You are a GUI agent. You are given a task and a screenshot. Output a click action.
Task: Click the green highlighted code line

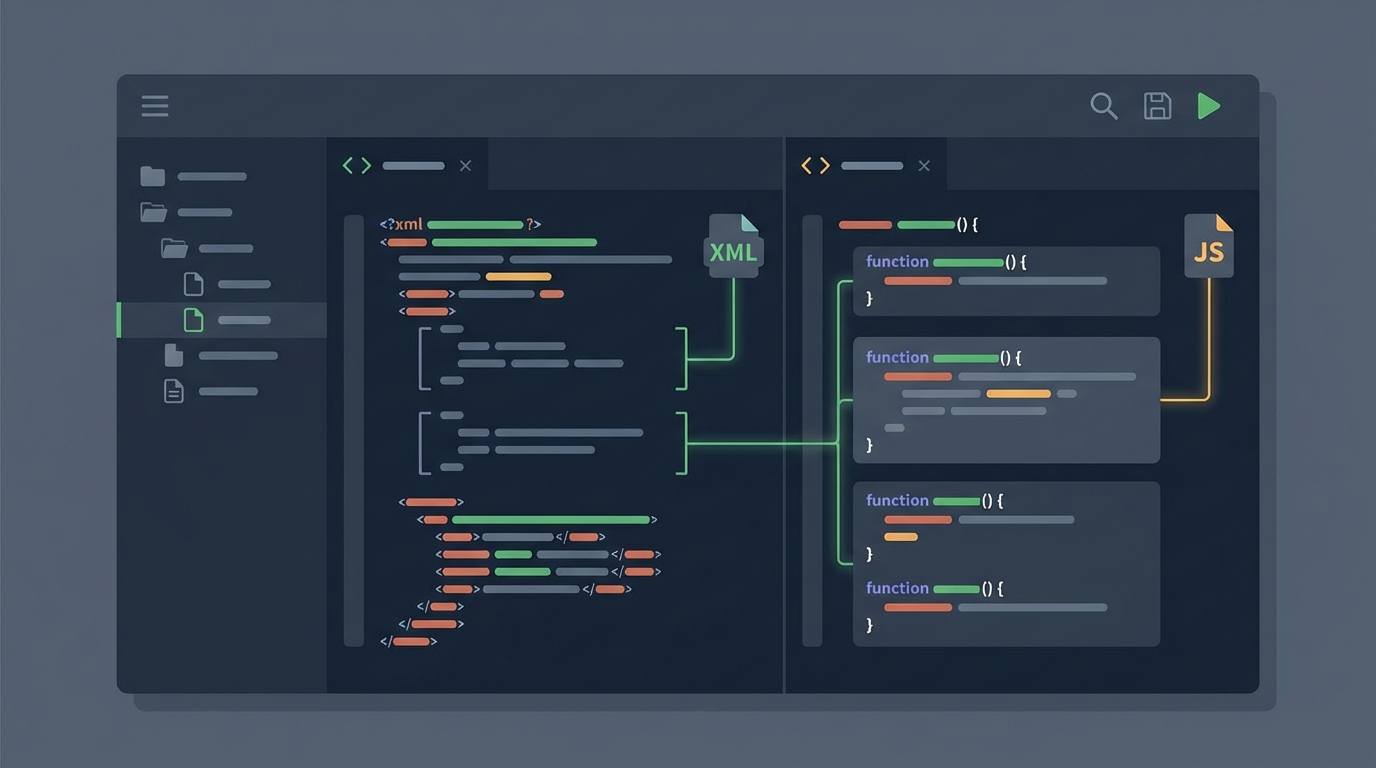550,519
